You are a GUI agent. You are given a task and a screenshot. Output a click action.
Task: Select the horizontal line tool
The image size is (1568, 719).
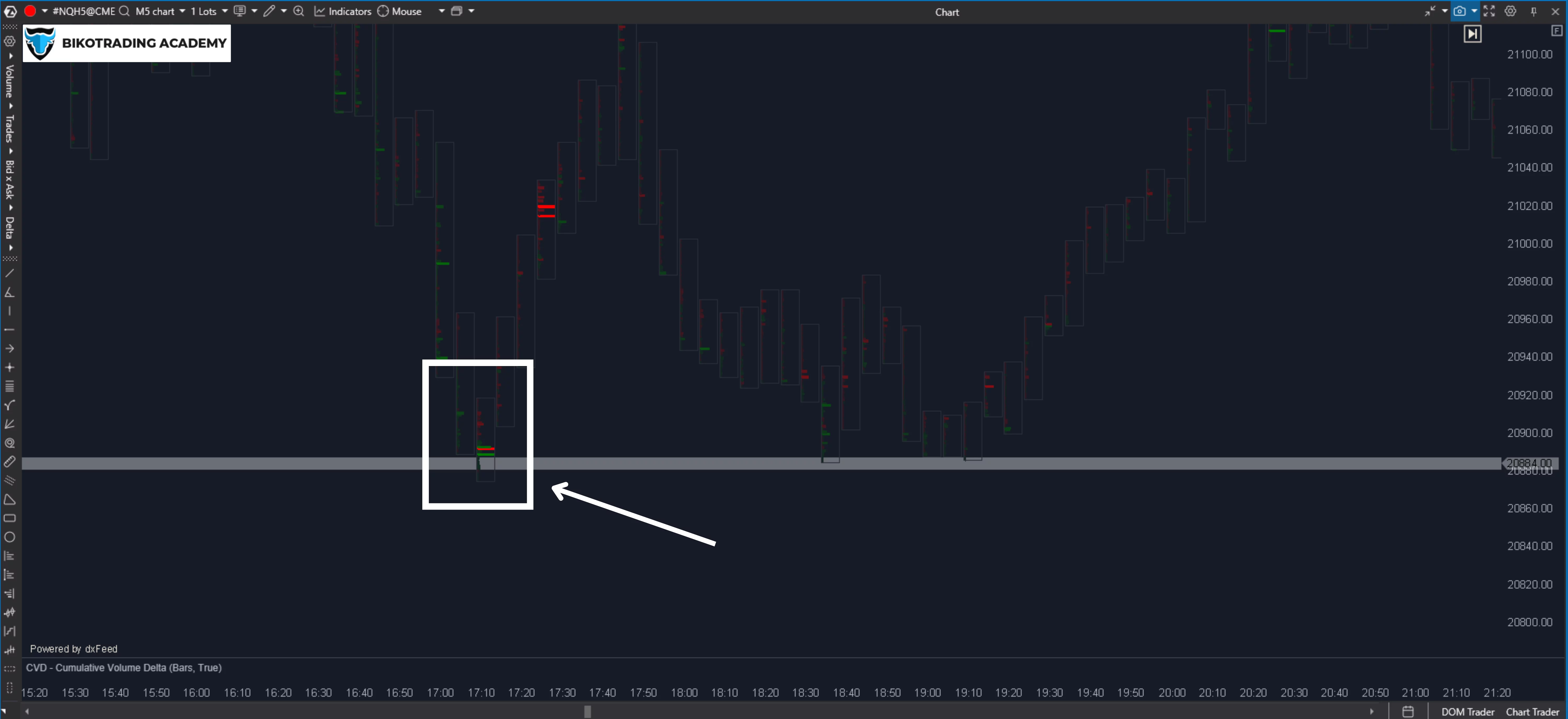pyautogui.click(x=10, y=330)
